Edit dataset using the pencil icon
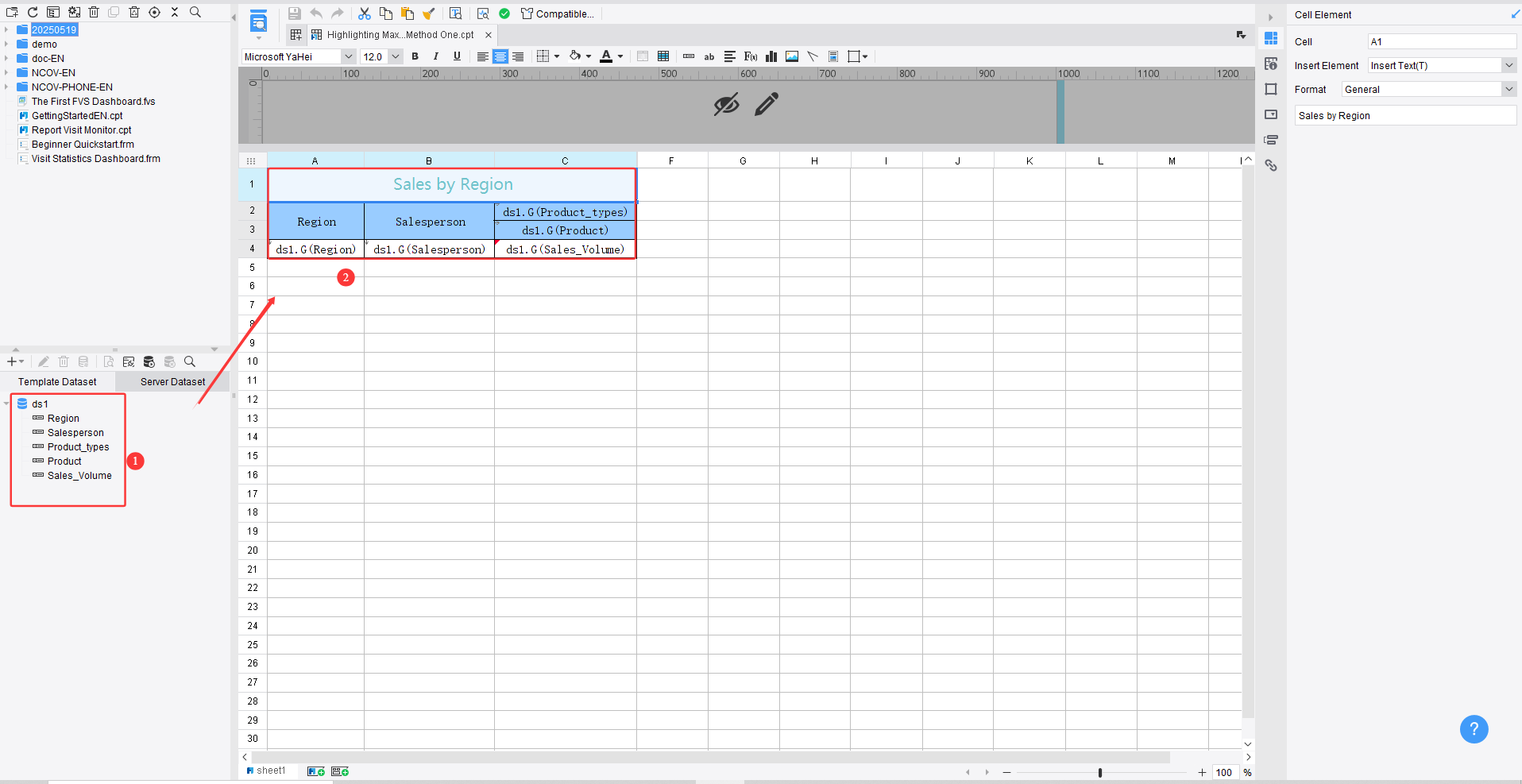The image size is (1522, 784). tap(44, 361)
